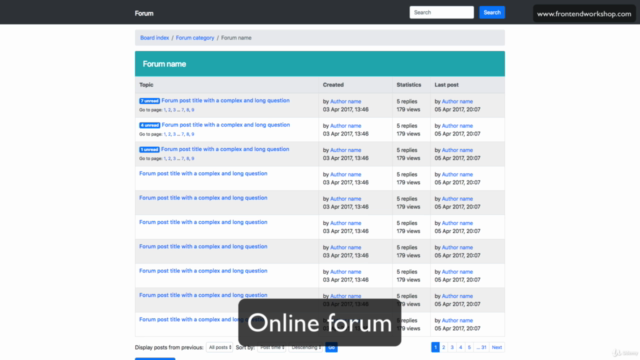Go to page 3 of 1-unread topic
This screenshot has width=640, height=360.
click(x=174, y=158)
